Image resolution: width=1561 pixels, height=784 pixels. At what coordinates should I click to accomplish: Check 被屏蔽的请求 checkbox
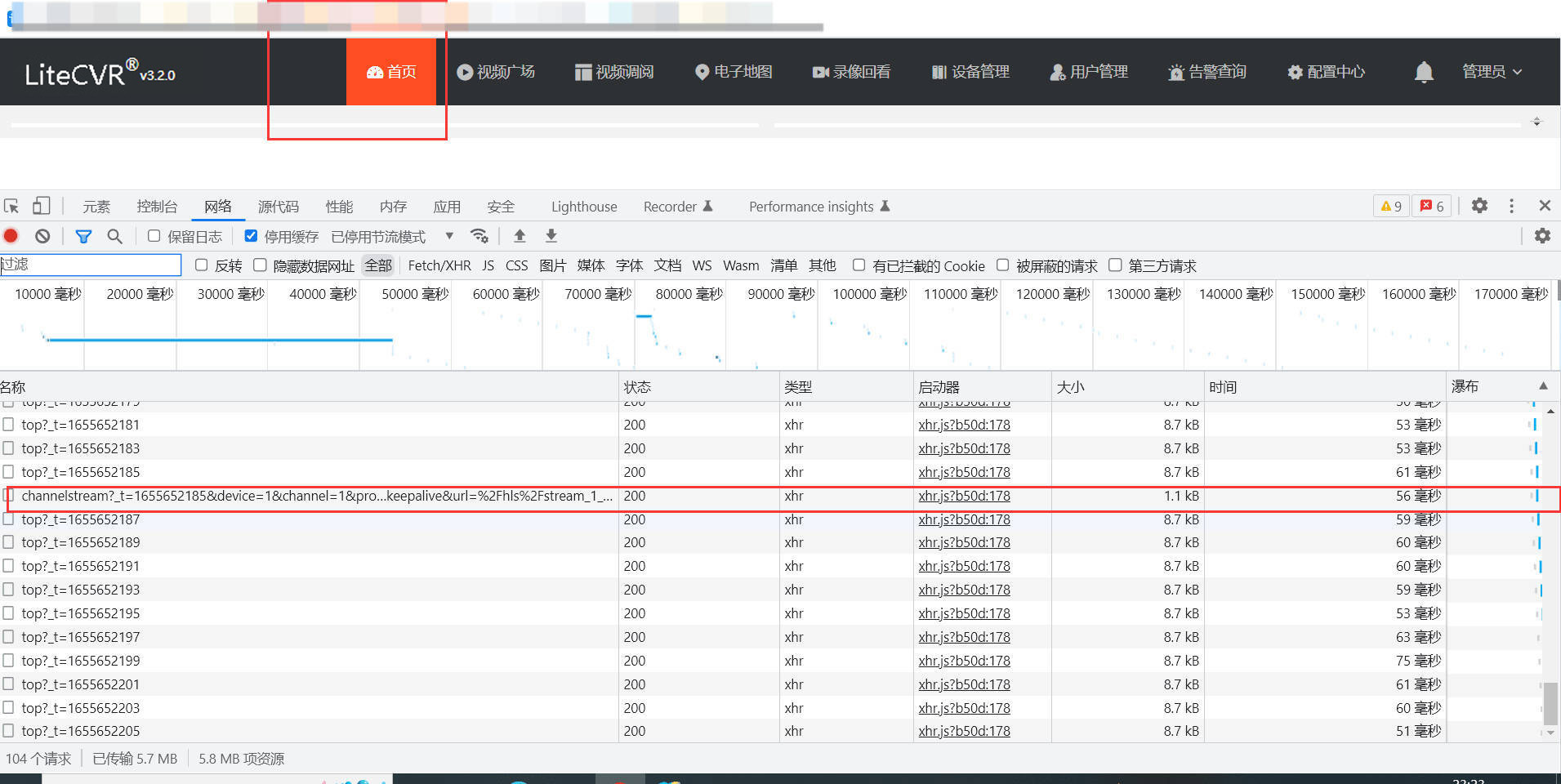1002,265
